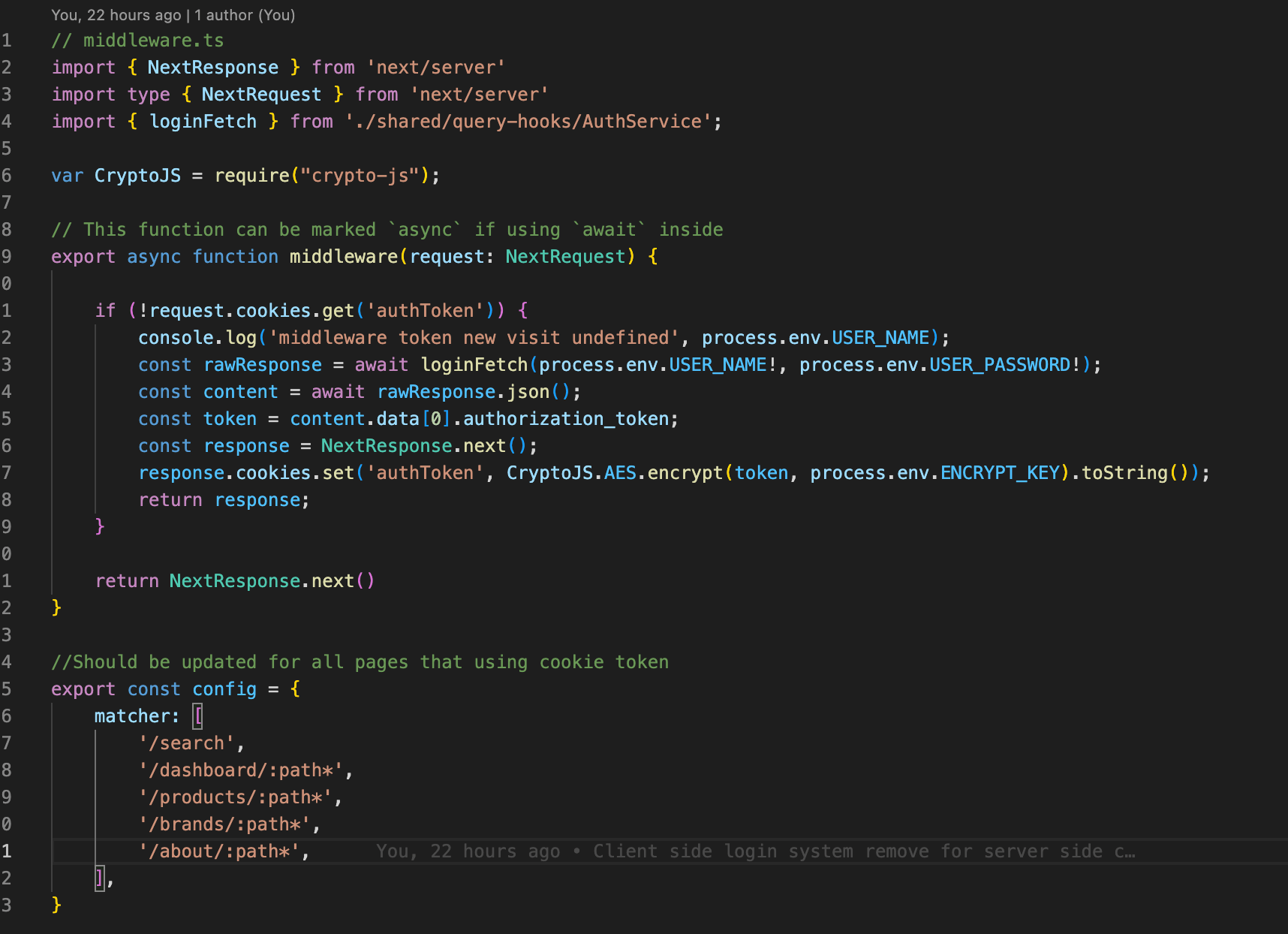The image size is (1288, 934).
Task: Click 'USER_PASSWORD' in the loginFetch call
Action: pos(1000,365)
